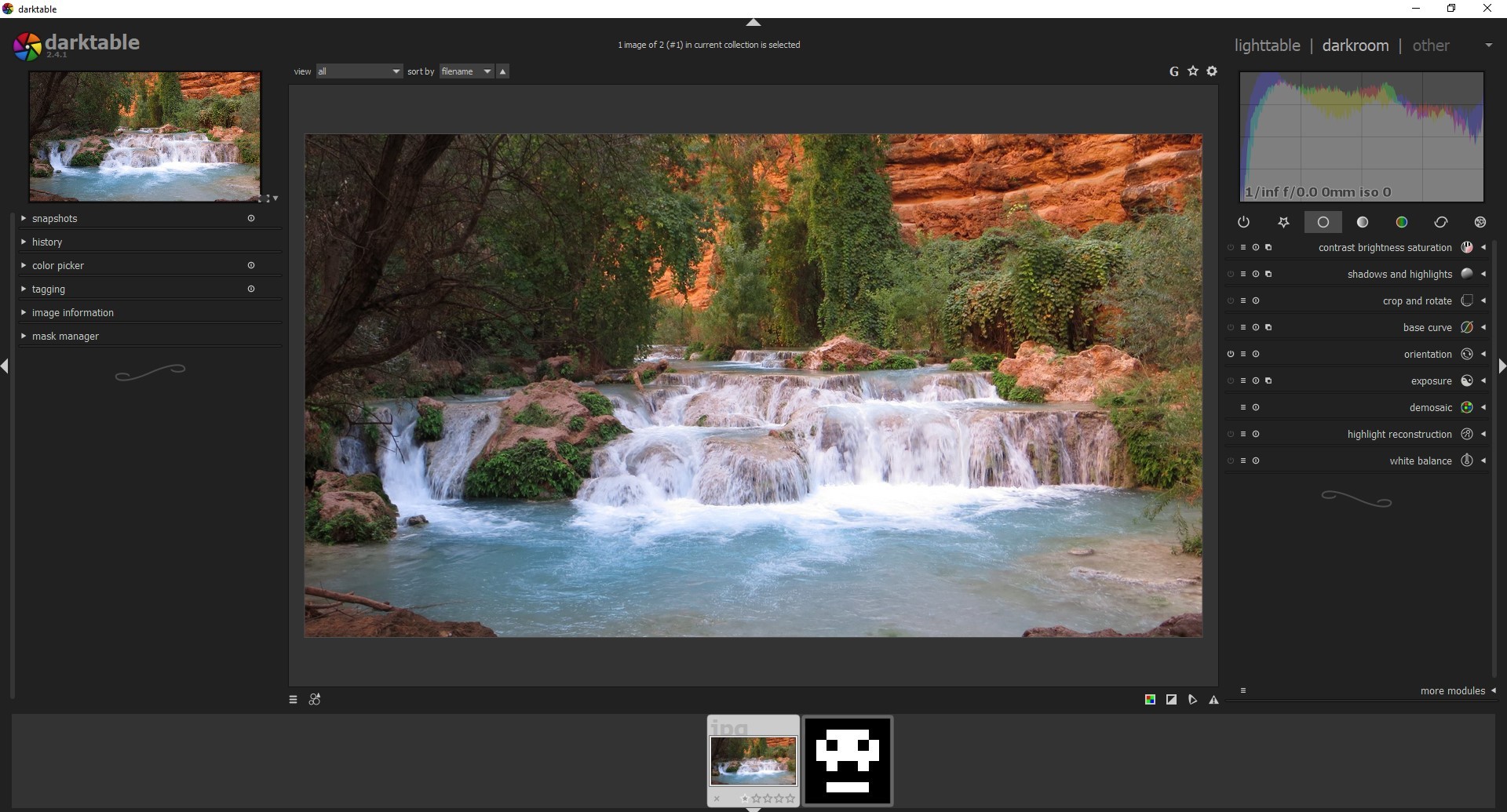Click the contrast brightness saturation module icon
This screenshot has height=812, width=1507.
[x=1466, y=247]
